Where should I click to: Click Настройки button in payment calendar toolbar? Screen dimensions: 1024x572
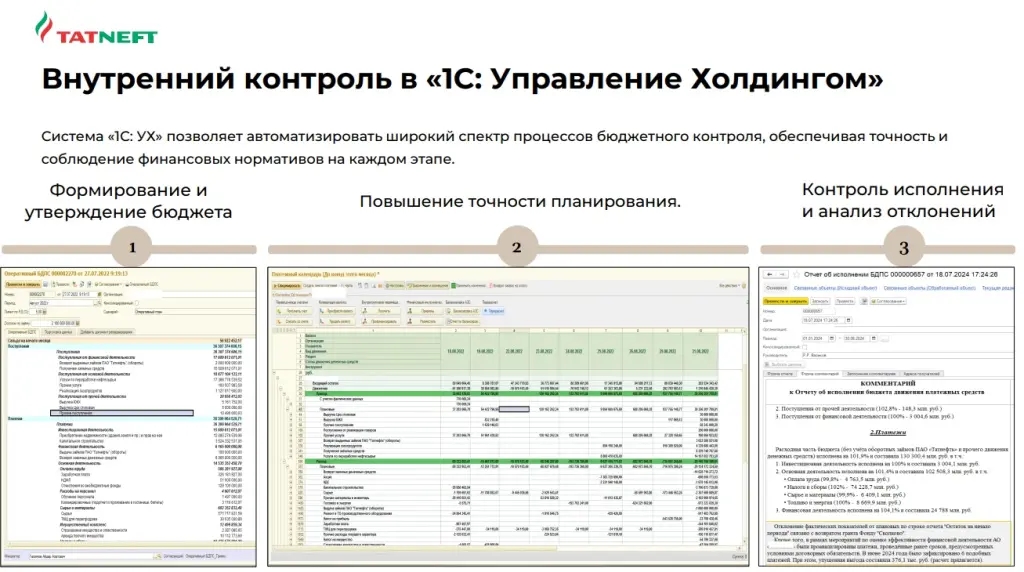pos(394,285)
